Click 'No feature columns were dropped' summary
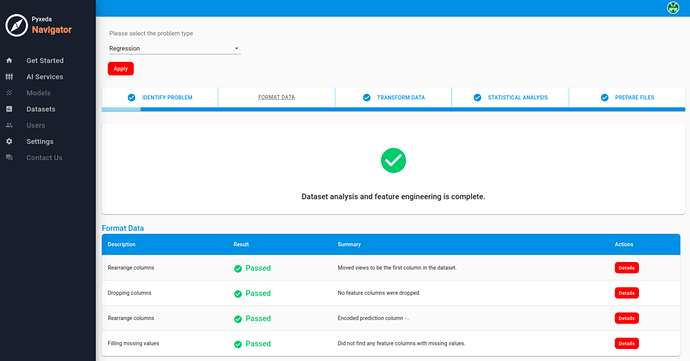 pyautogui.click(x=379, y=293)
